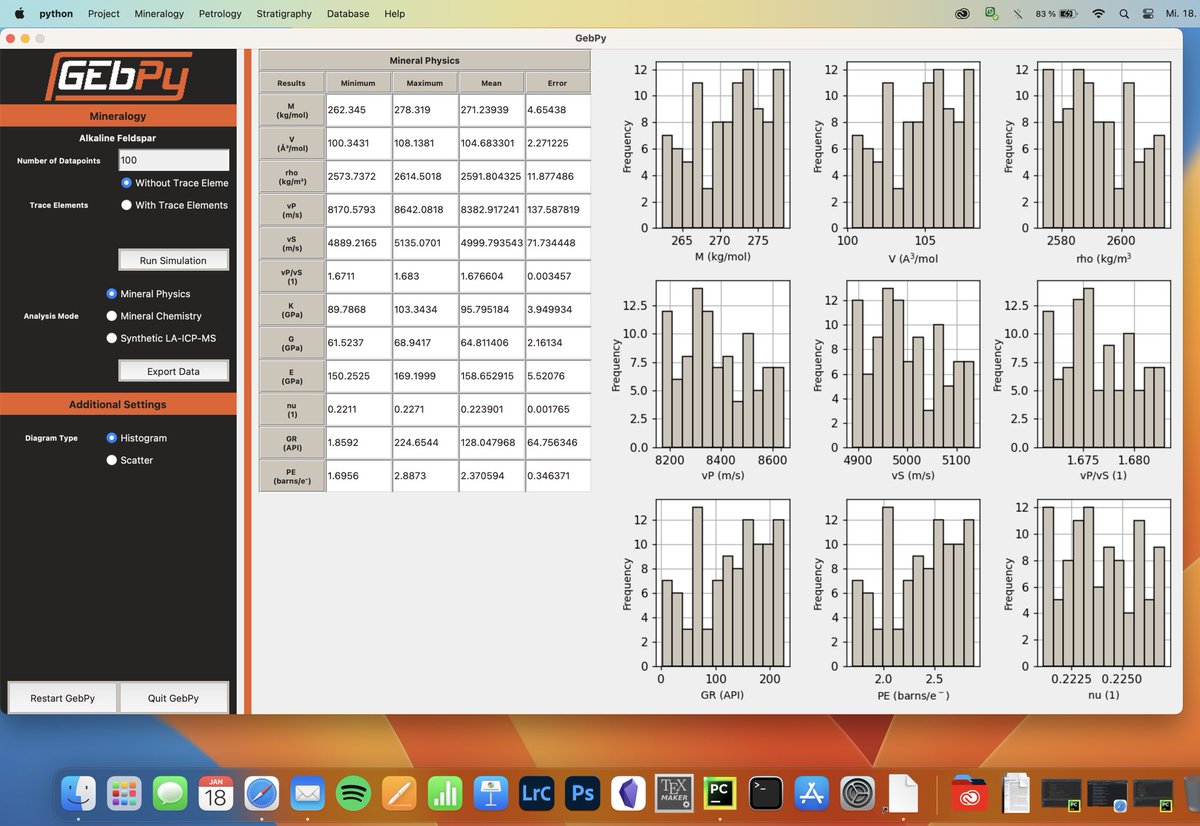Open Finder from the dock
This screenshot has height=826, width=1200.
[79, 794]
